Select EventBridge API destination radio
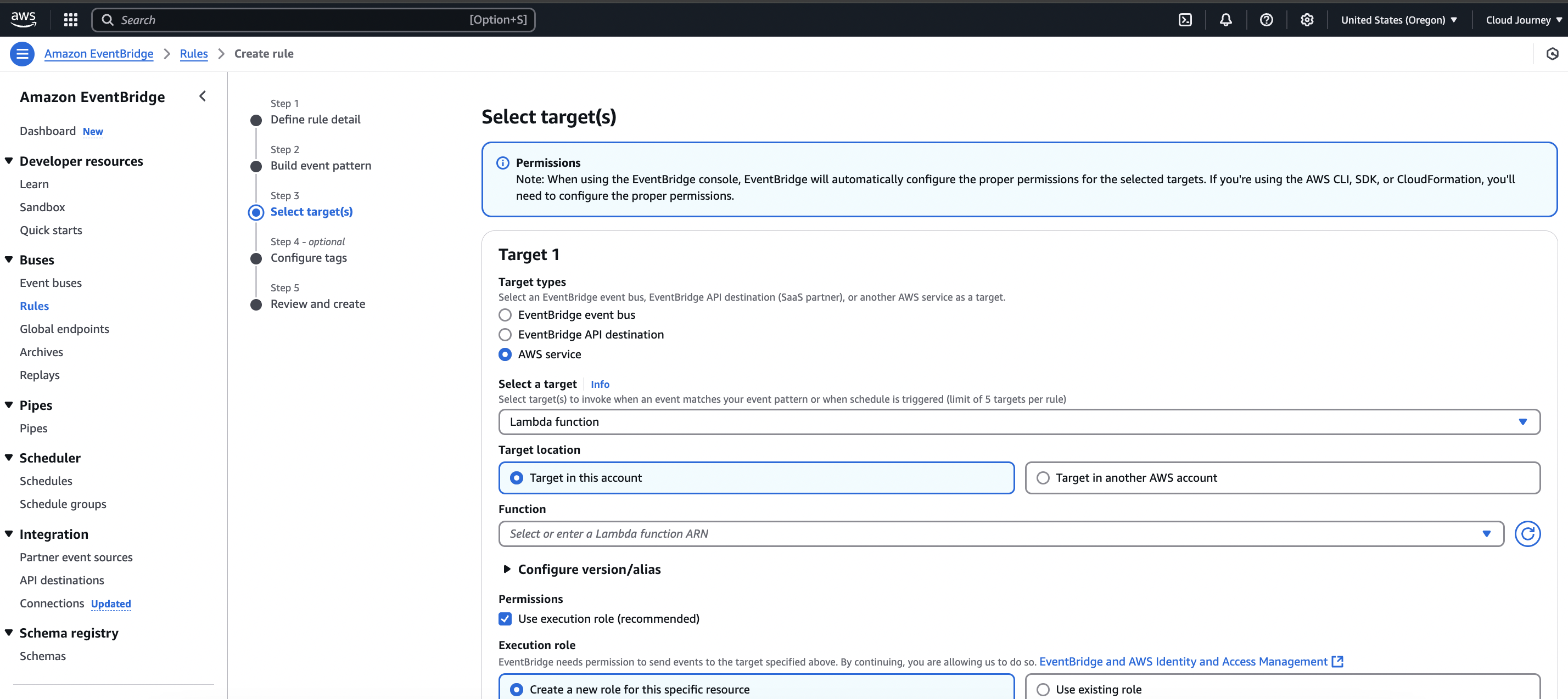Viewport: 1568px width, 699px height. pyautogui.click(x=505, y=335)
